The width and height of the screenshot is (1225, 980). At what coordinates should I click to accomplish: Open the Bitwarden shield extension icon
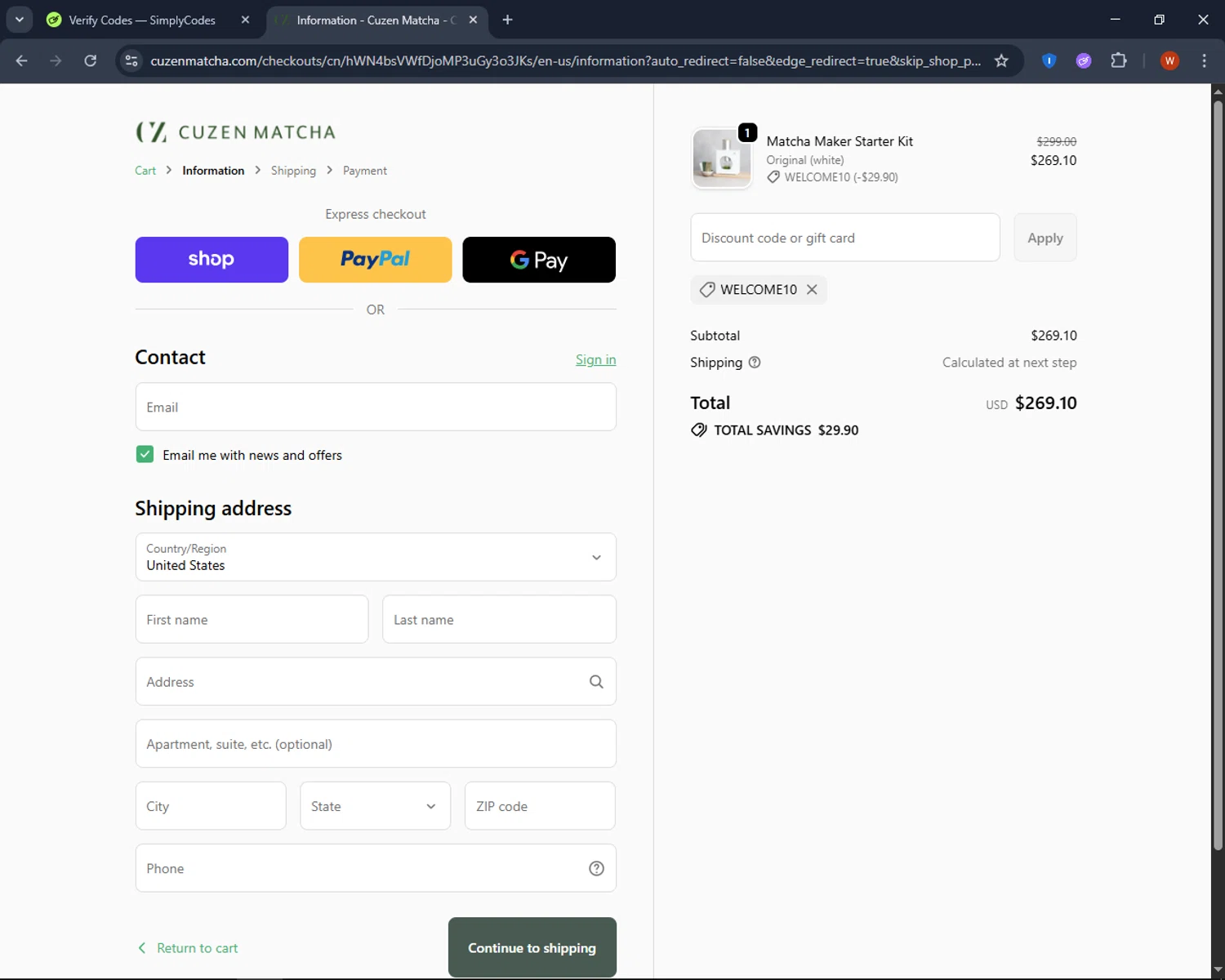click(1049, 60)
